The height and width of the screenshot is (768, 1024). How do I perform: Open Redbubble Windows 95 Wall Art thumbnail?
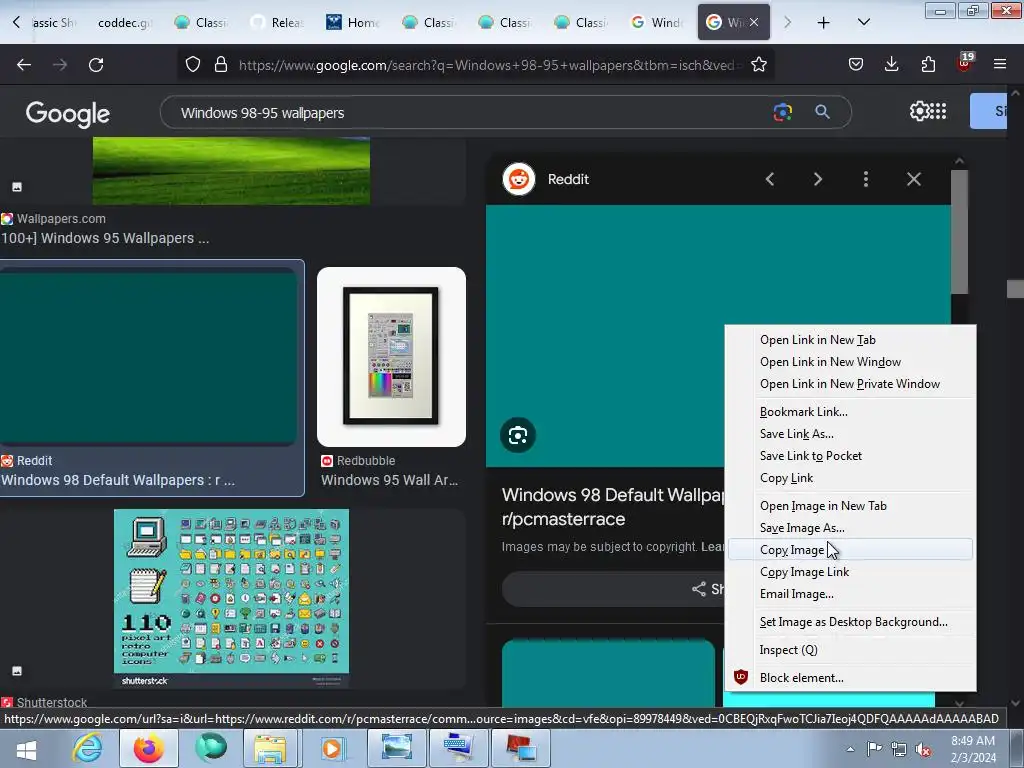(x=391, y=357)
